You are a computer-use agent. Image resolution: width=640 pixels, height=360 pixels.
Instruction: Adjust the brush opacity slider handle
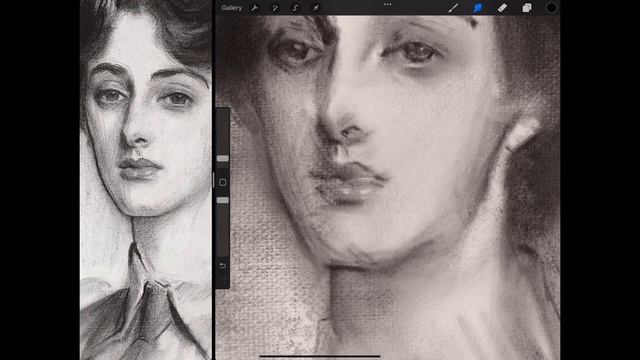[222, 200]
